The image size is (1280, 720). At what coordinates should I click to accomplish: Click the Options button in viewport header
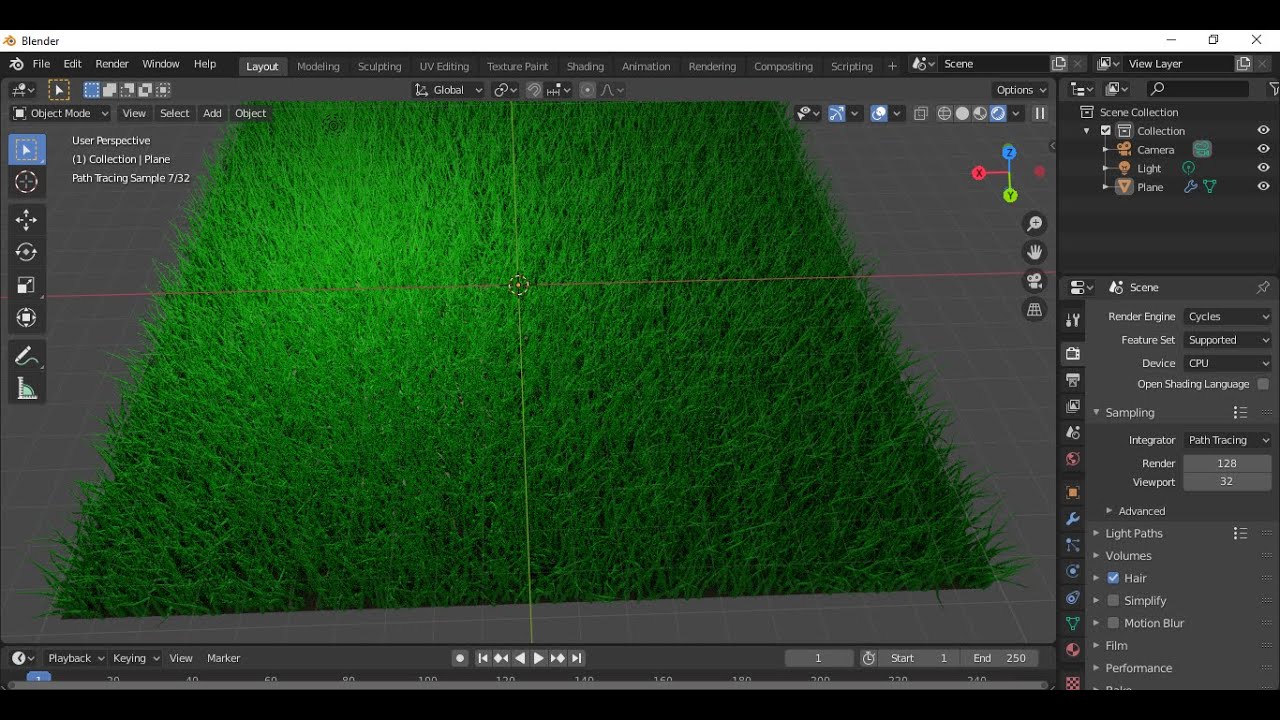tap(1022, 90)
